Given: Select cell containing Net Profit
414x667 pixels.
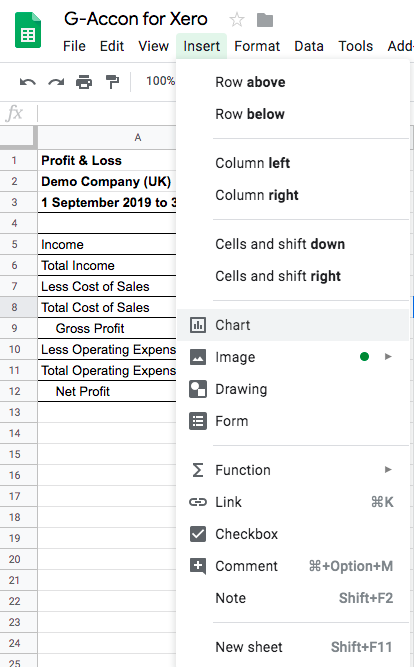Looking at the screenshot, I should 107,391.
